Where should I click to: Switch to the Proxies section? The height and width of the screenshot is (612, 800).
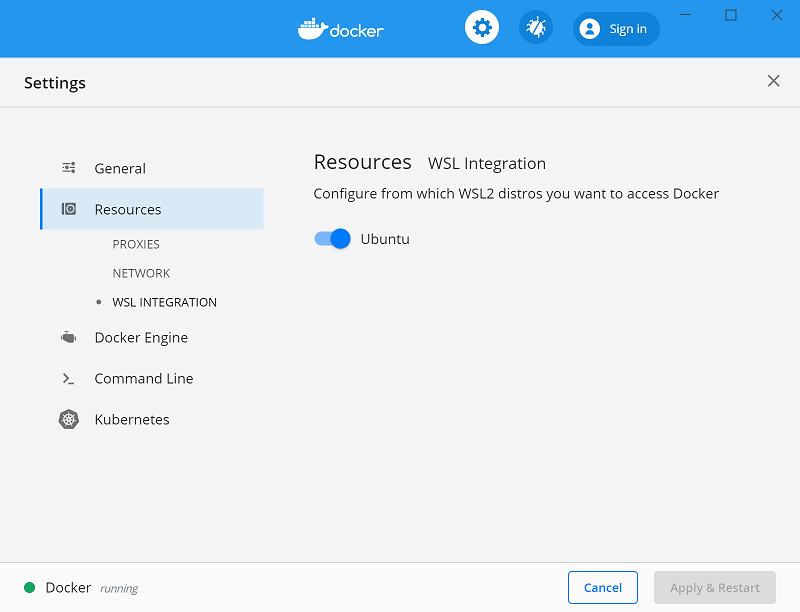[136, 244]
